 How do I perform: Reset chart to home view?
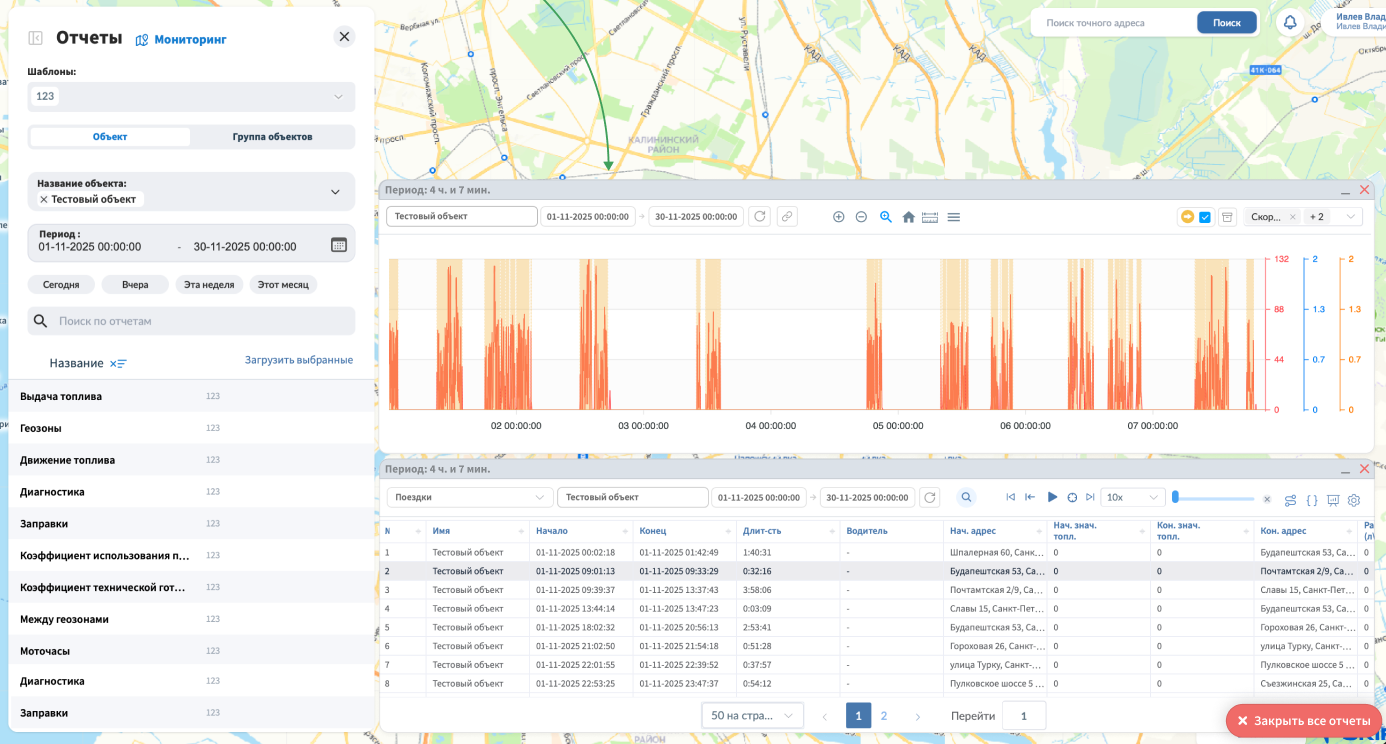(x=908, y=217)
